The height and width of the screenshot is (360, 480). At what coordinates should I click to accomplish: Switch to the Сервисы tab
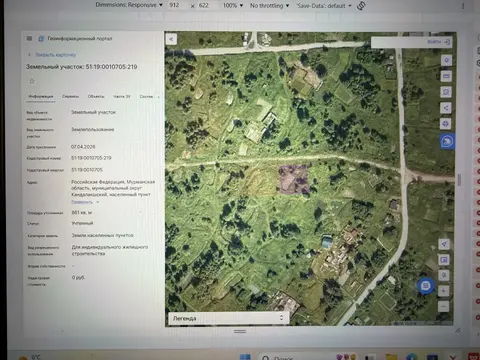point(70,96)
